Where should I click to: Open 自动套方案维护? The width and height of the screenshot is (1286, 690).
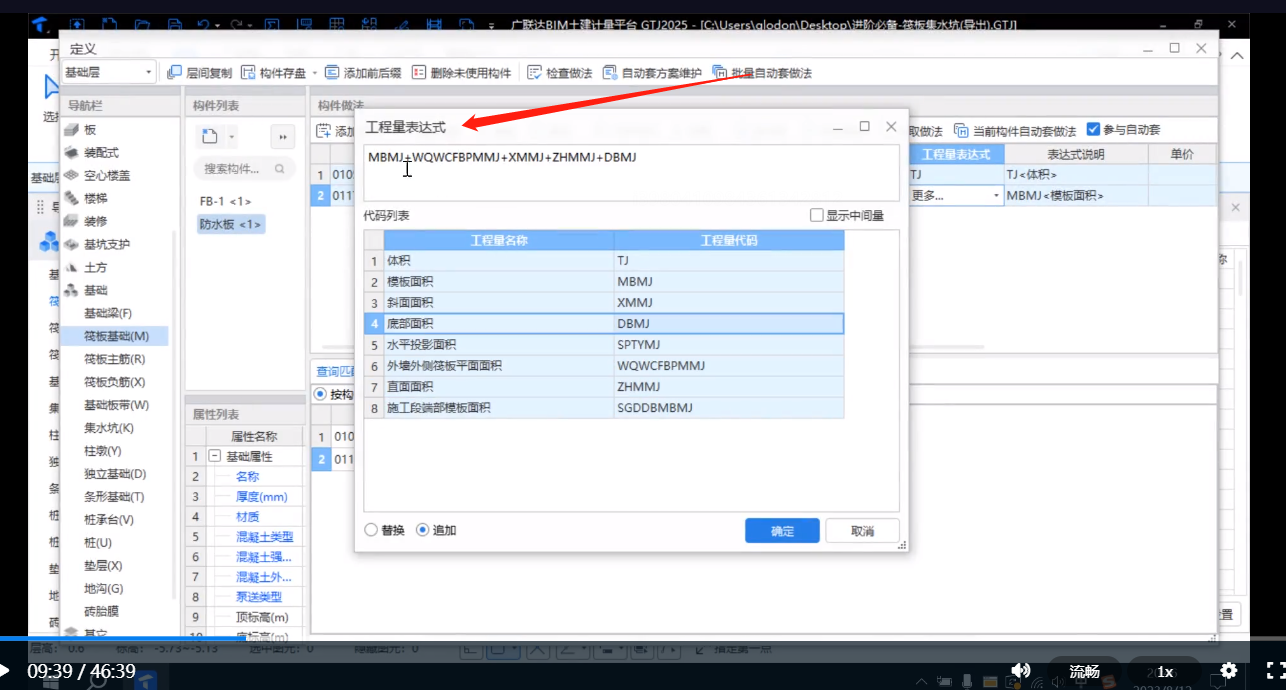click(652, 73)
